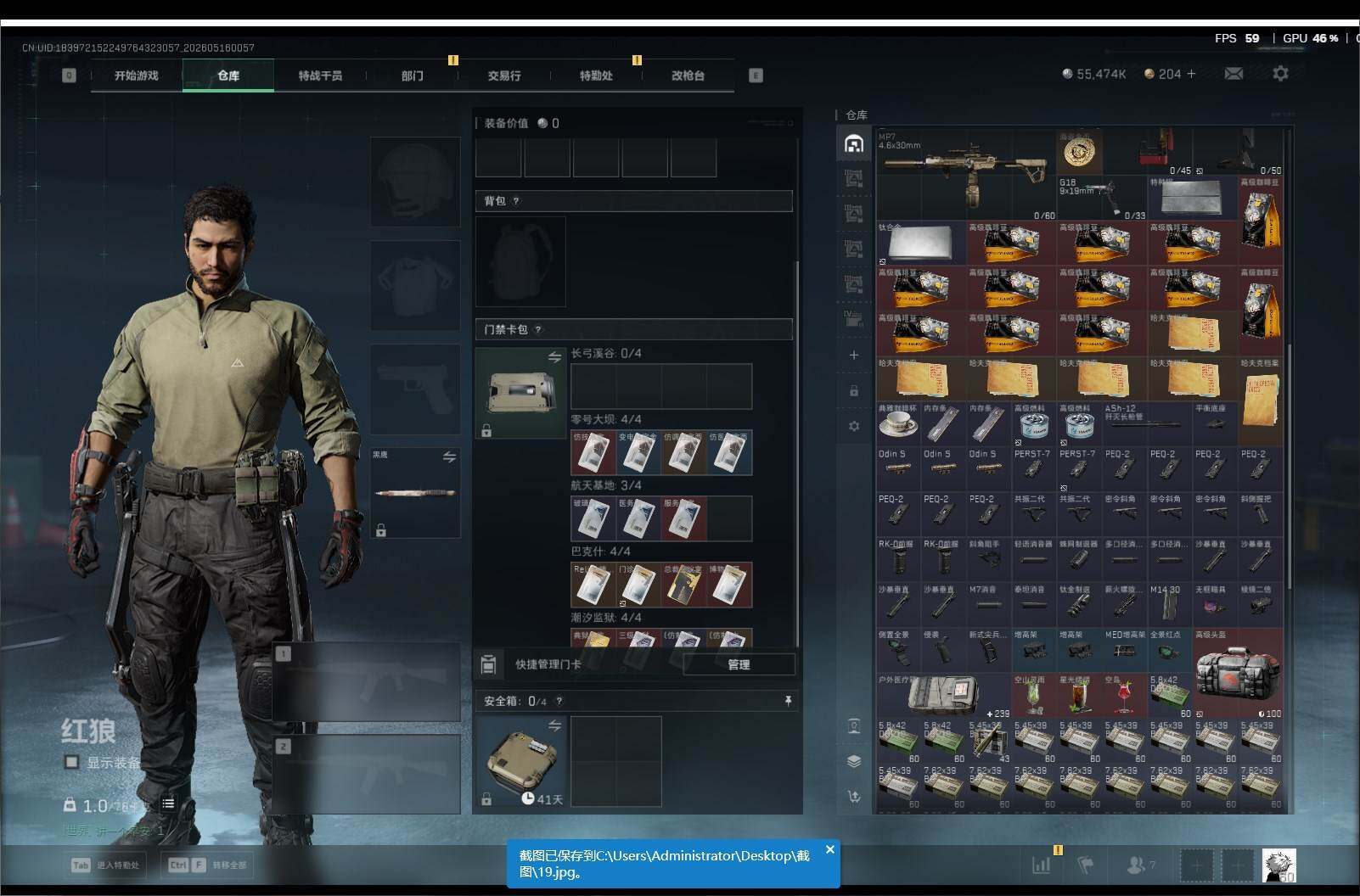Open the bar chart stats icon

[x=1041, y=865]
